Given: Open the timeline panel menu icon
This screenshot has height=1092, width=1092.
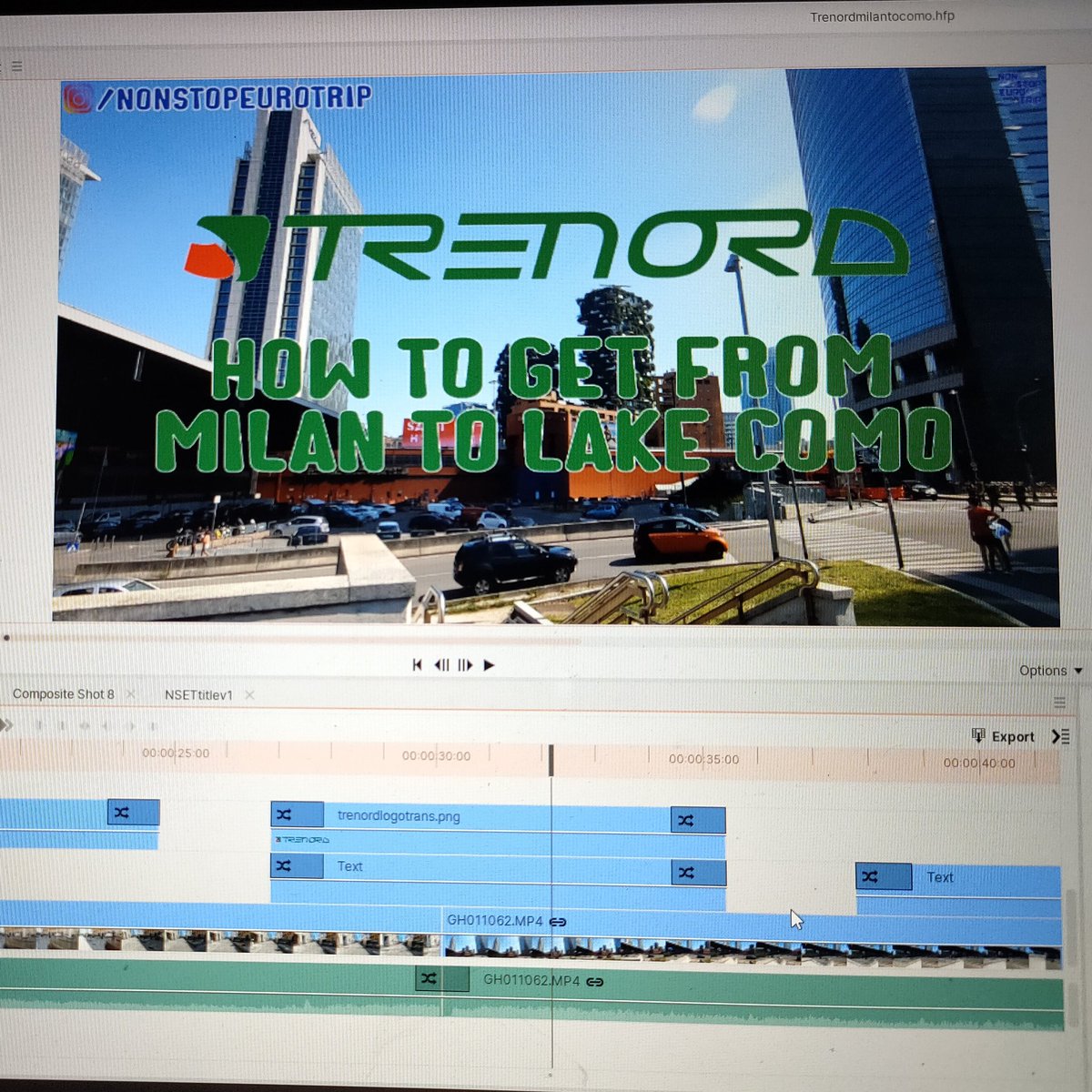Looking at the screenshot, I should [x=1059, y=703].
